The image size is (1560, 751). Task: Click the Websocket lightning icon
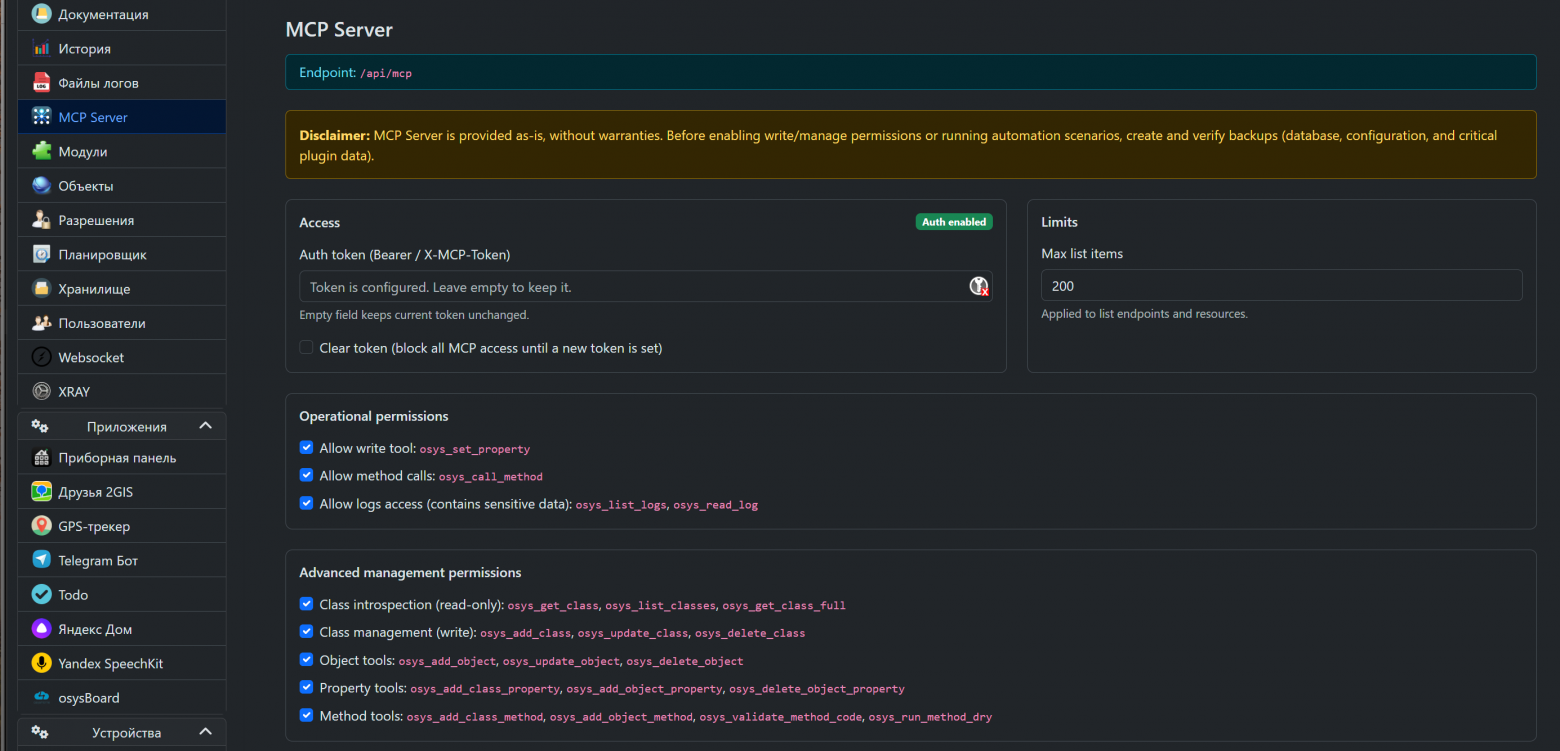[41, 357]
